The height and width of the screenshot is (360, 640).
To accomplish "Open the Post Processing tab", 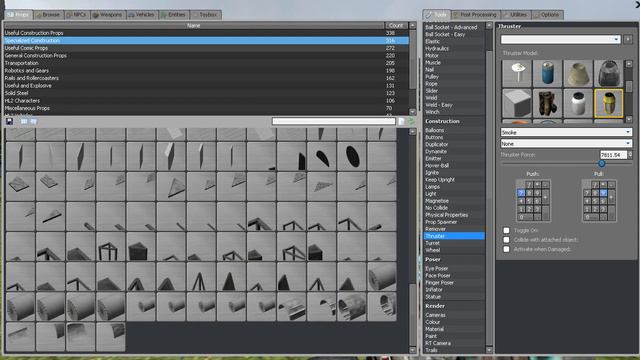I will click(475, 15).
